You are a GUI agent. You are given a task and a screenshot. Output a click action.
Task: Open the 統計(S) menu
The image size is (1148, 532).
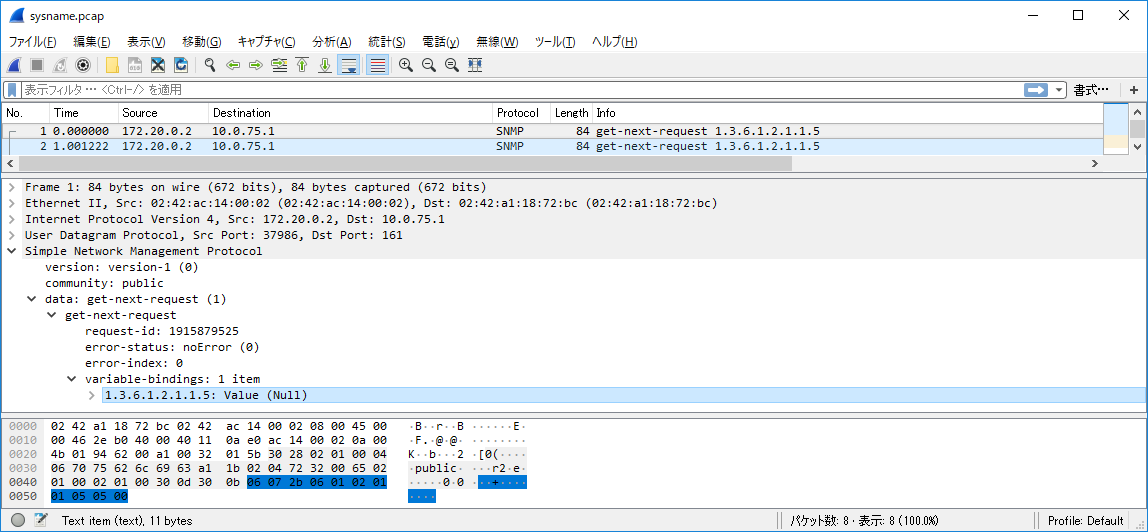pos(387,42)
